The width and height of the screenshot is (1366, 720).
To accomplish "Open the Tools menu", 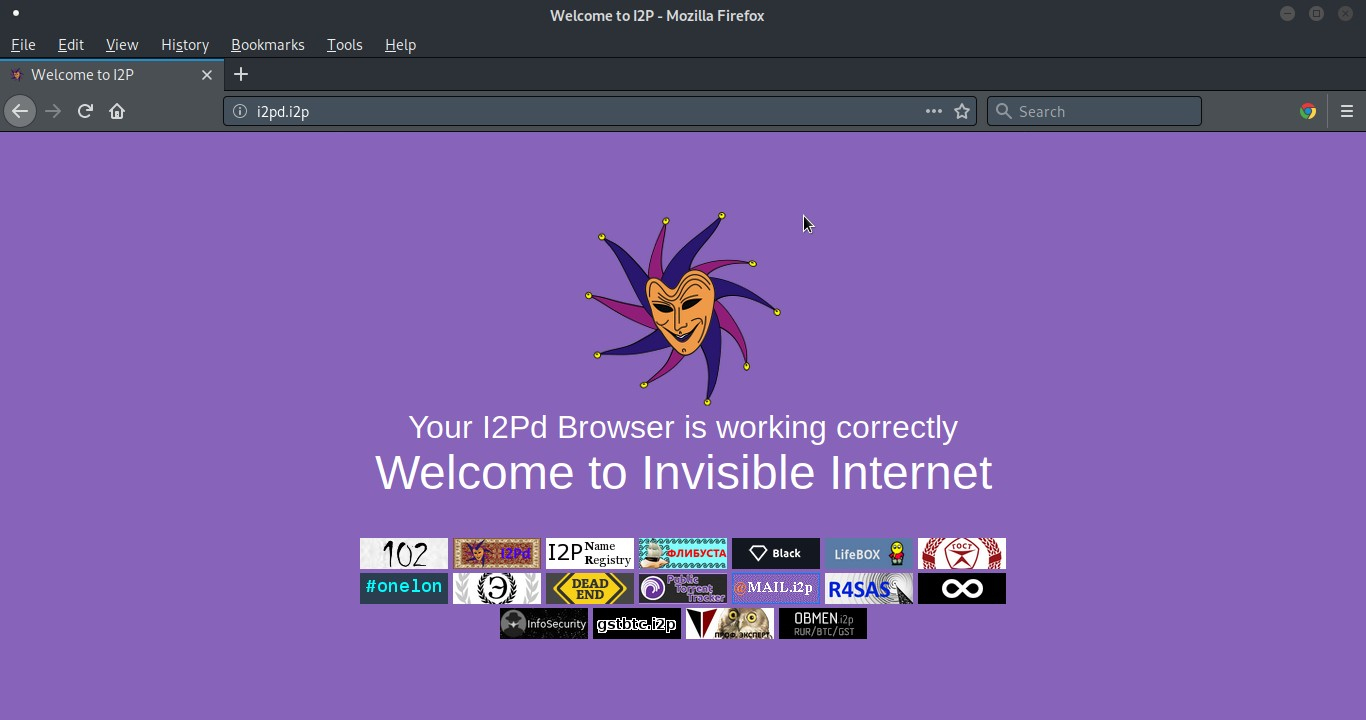I will point(345,45).
